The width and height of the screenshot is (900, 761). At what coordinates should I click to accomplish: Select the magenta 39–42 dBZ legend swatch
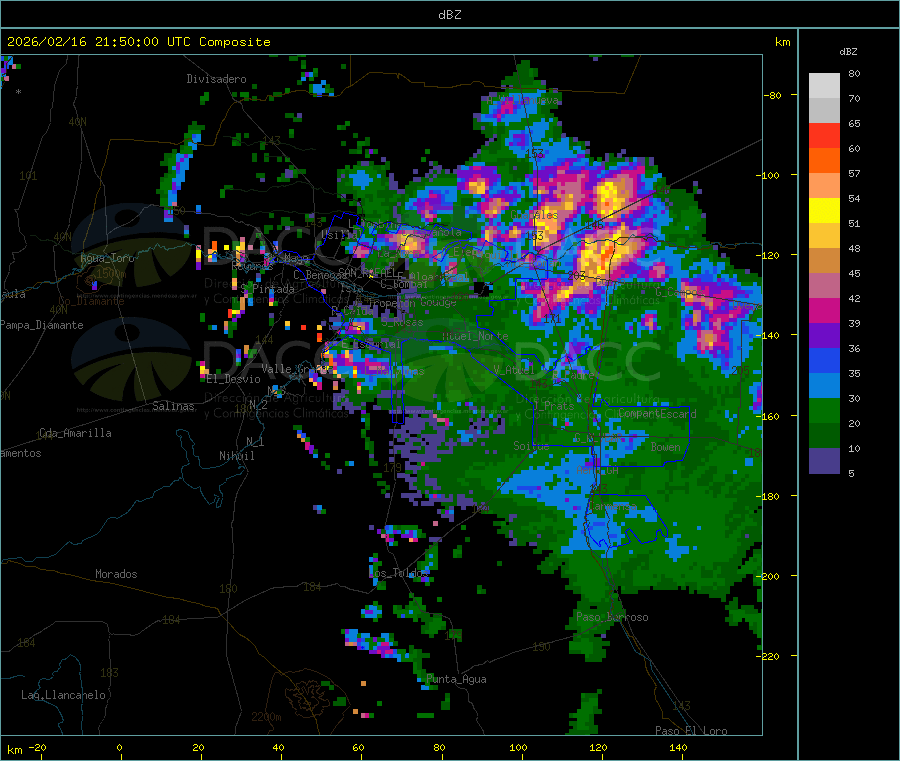click(x=824, y=311)
